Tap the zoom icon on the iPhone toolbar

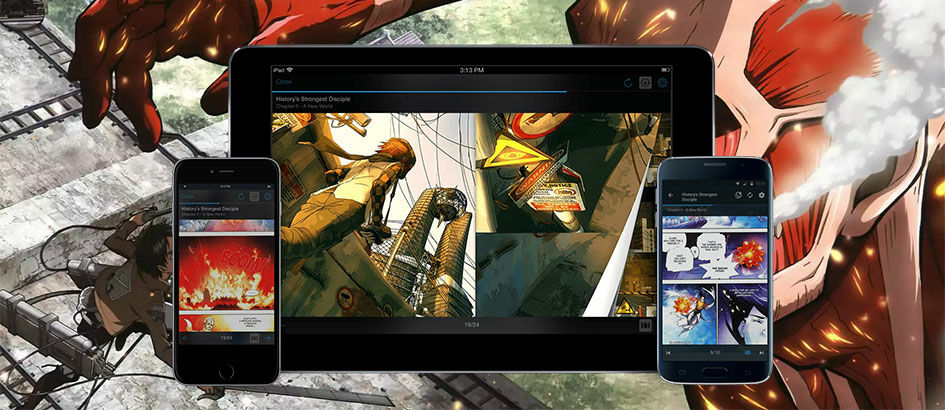pyautogui.click(x=254, y=196)
